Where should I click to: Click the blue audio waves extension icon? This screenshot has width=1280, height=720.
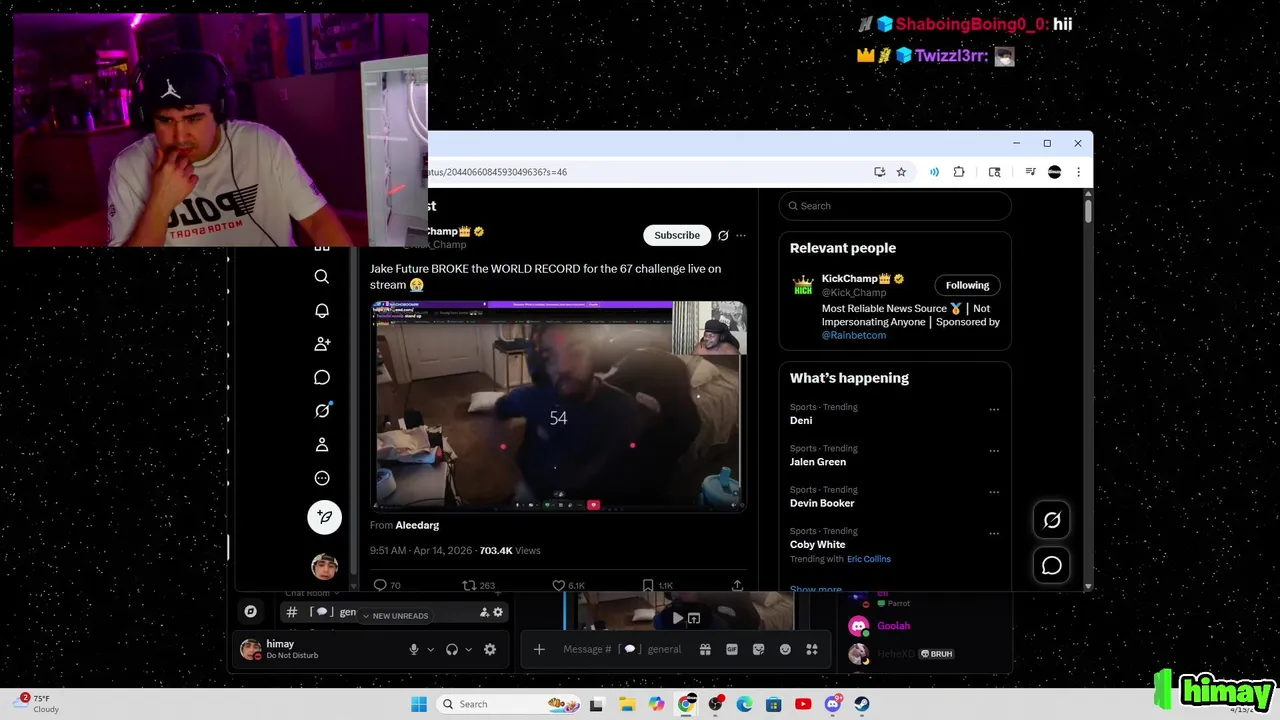(x=934, y=172)
